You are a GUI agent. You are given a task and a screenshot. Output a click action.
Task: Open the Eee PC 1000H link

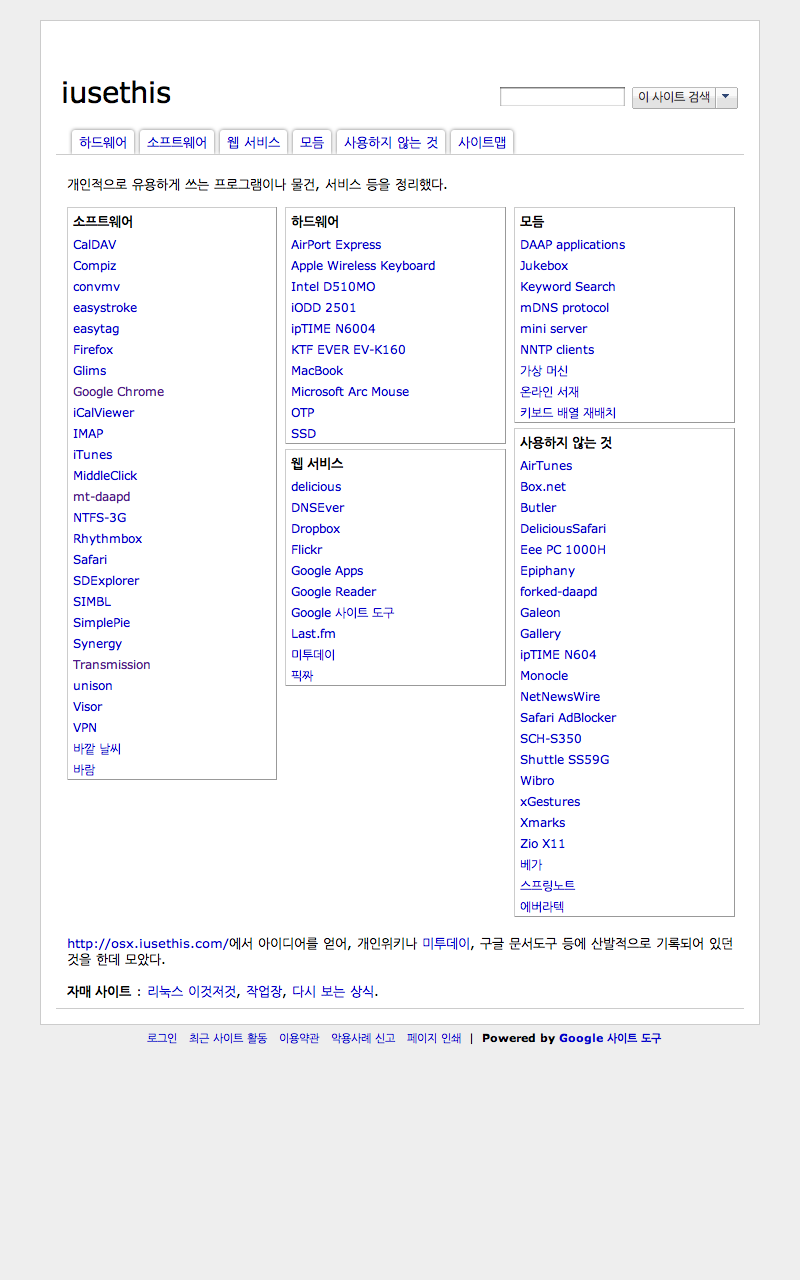563,550
